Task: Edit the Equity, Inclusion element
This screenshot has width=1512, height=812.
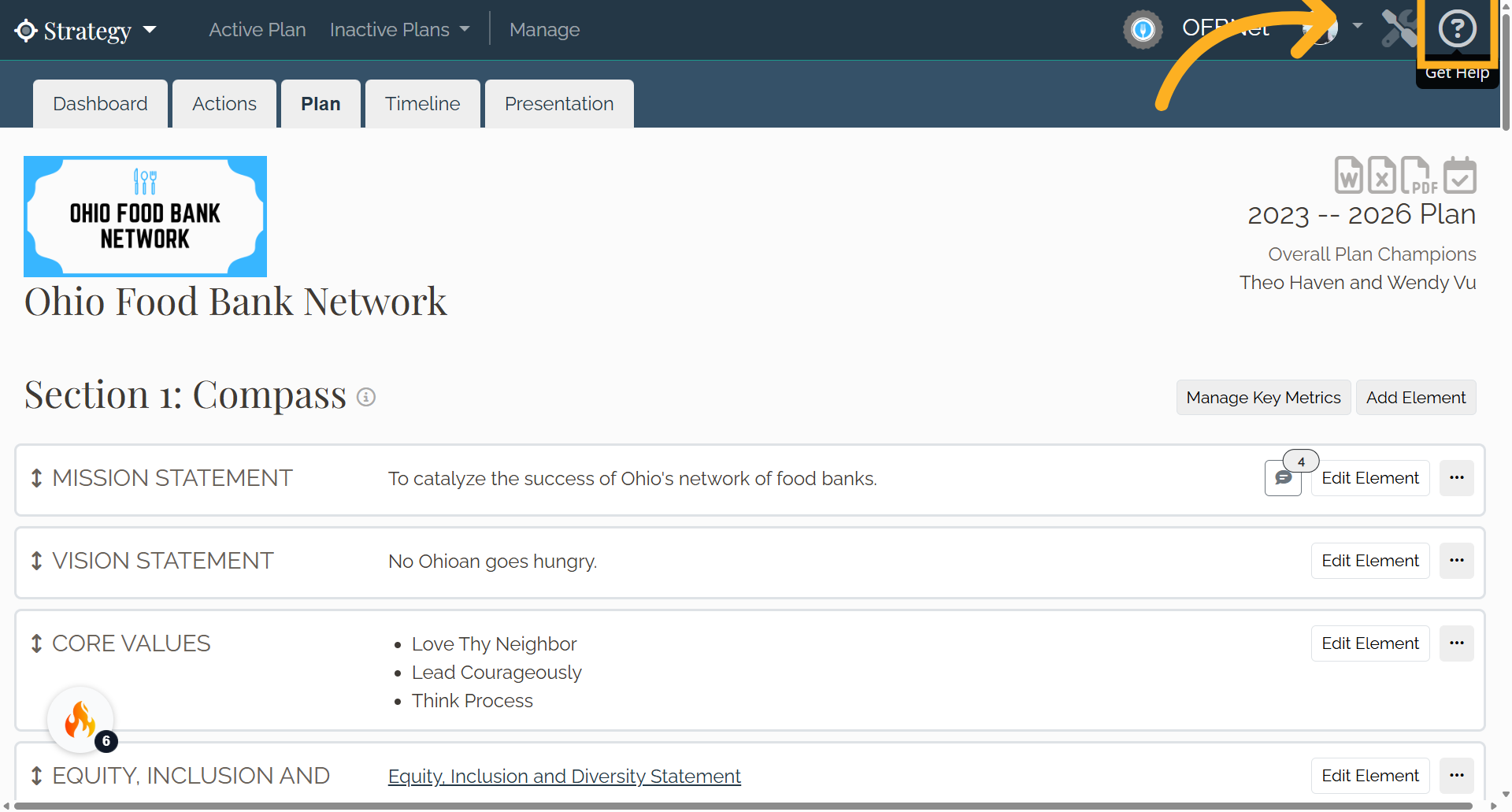Action: point(1370,776)
